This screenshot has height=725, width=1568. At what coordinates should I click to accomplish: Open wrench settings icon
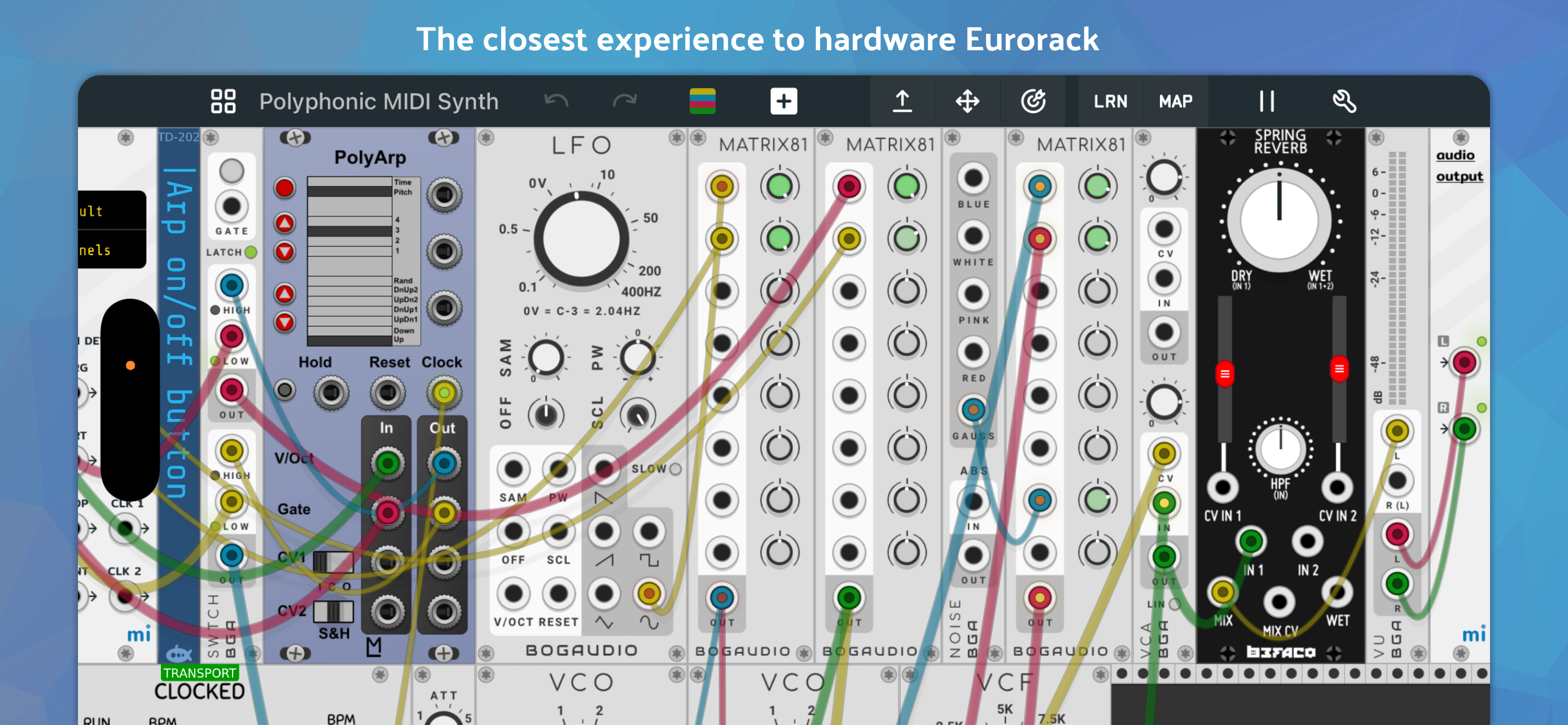pos(1343,101)
